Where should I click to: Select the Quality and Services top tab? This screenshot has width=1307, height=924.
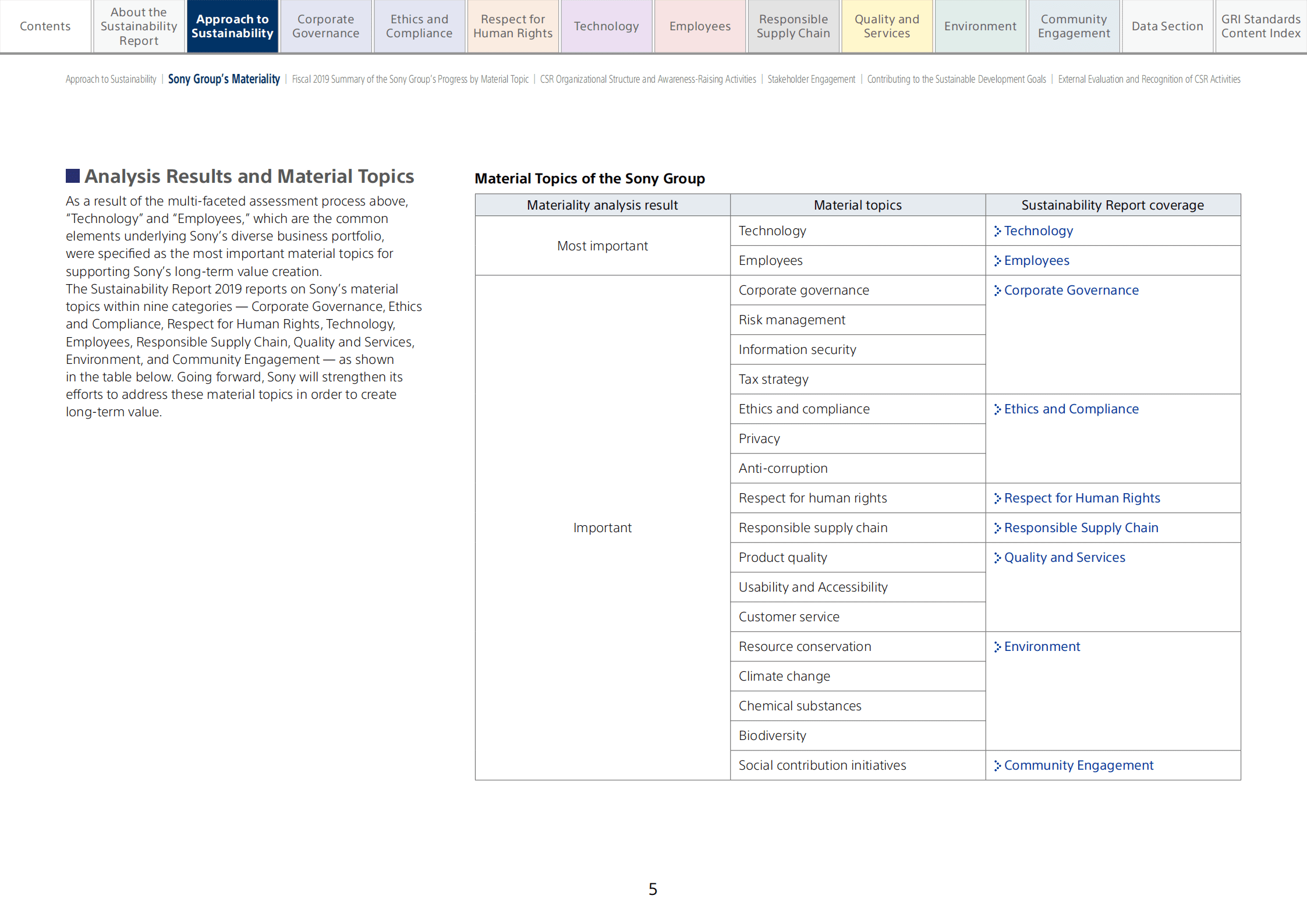886,26
